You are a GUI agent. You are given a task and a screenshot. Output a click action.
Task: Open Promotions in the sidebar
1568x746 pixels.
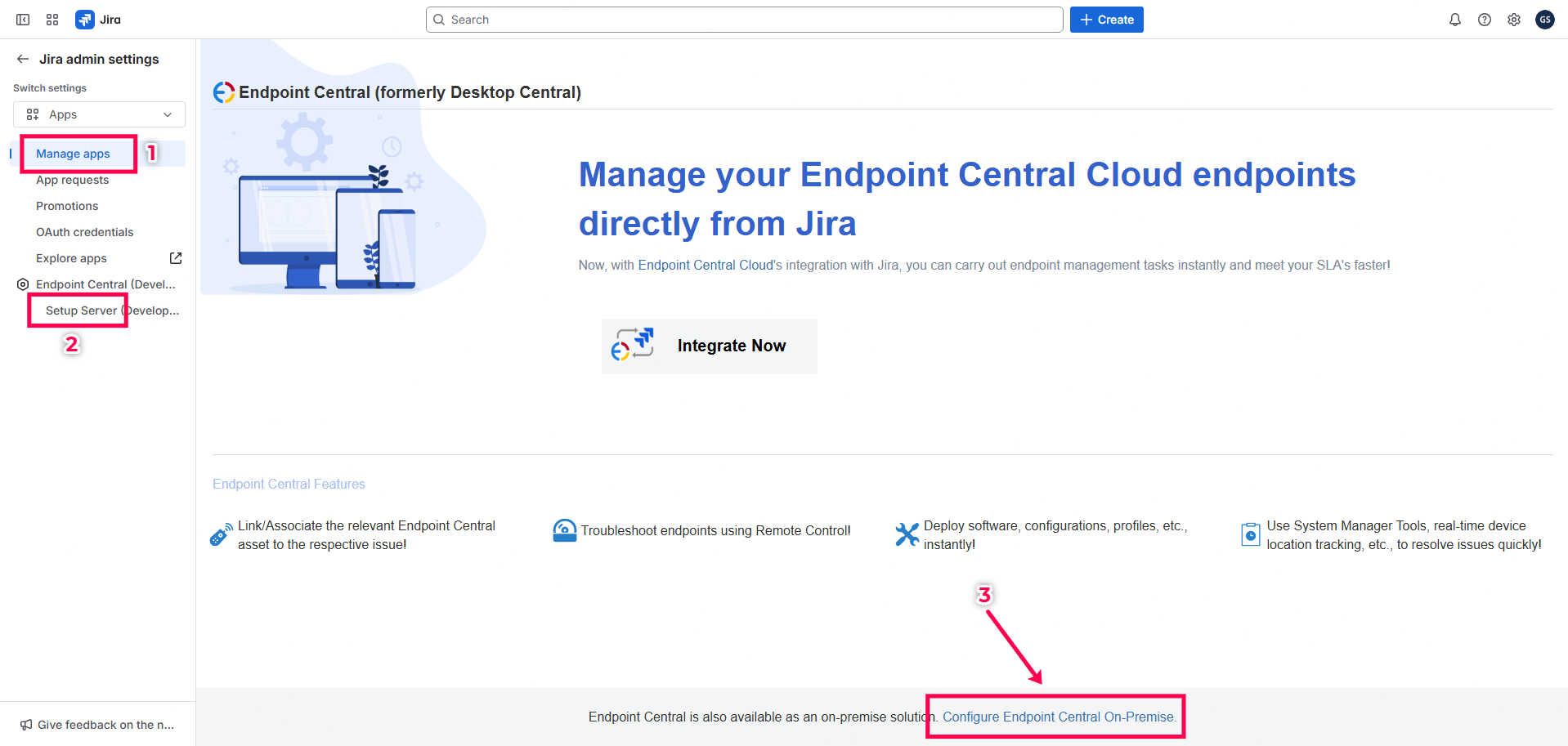click(x=67, y=206)
